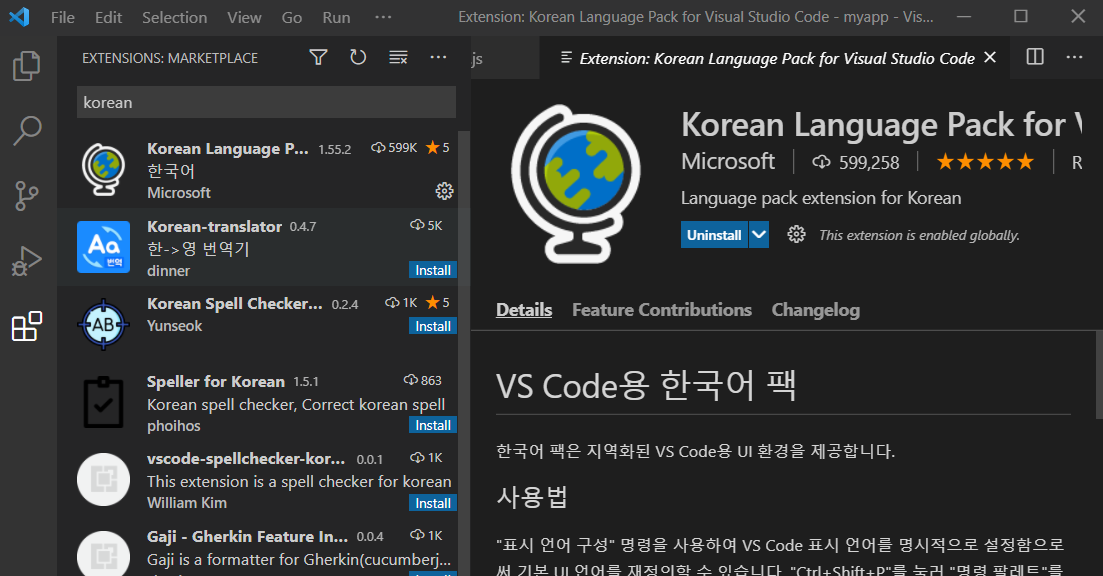Screen dimensions: 1103x576
Task: Open the Run menu
Action: 336,18
